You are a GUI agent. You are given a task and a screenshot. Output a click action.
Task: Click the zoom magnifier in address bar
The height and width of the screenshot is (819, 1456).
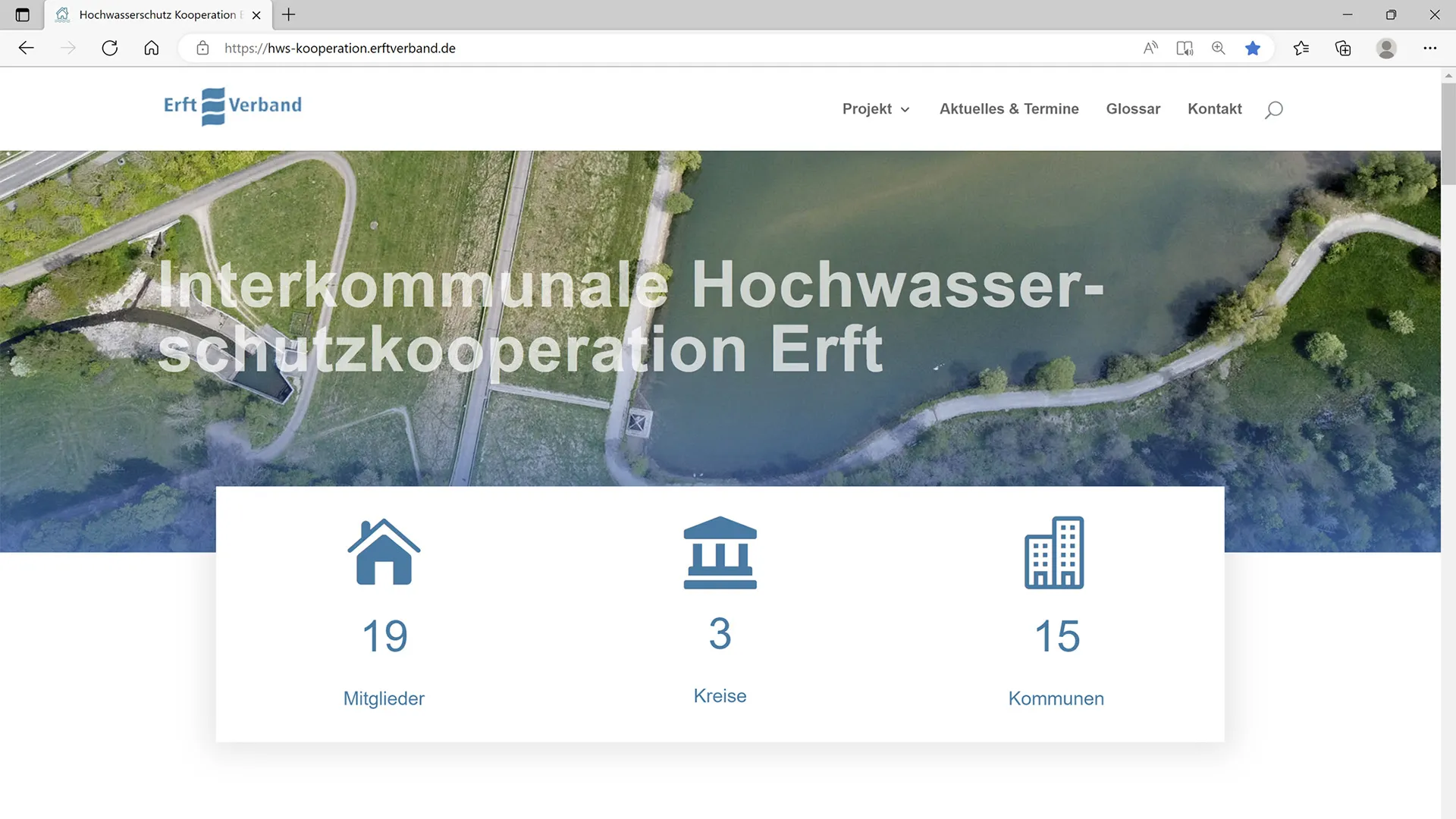(x=1219, y=49)
